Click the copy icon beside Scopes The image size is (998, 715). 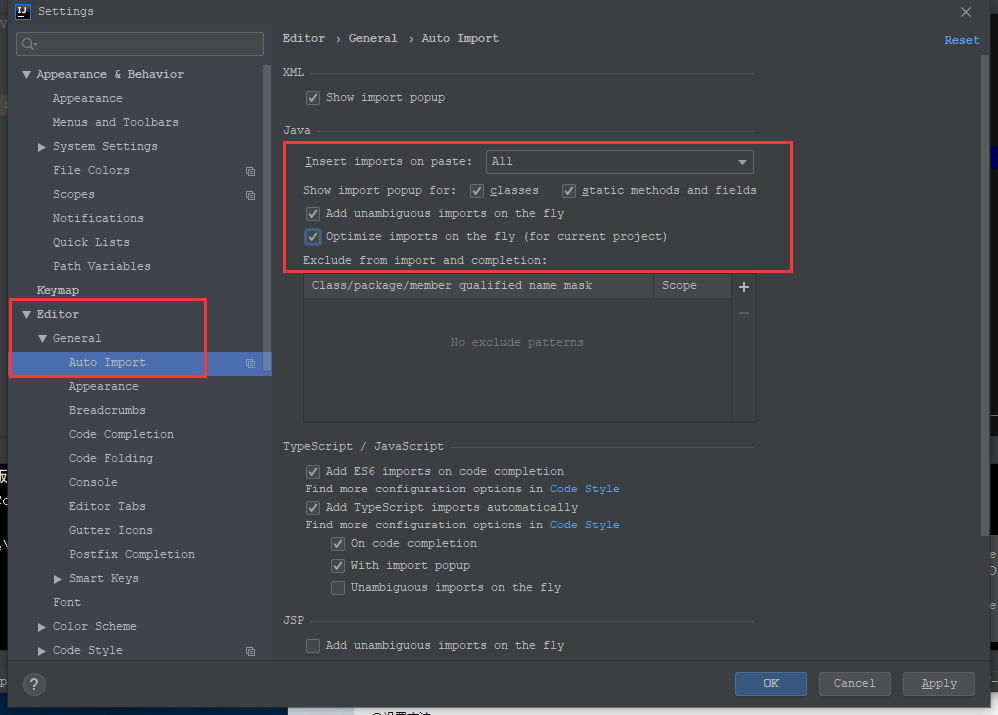click(x=250, y=195)
